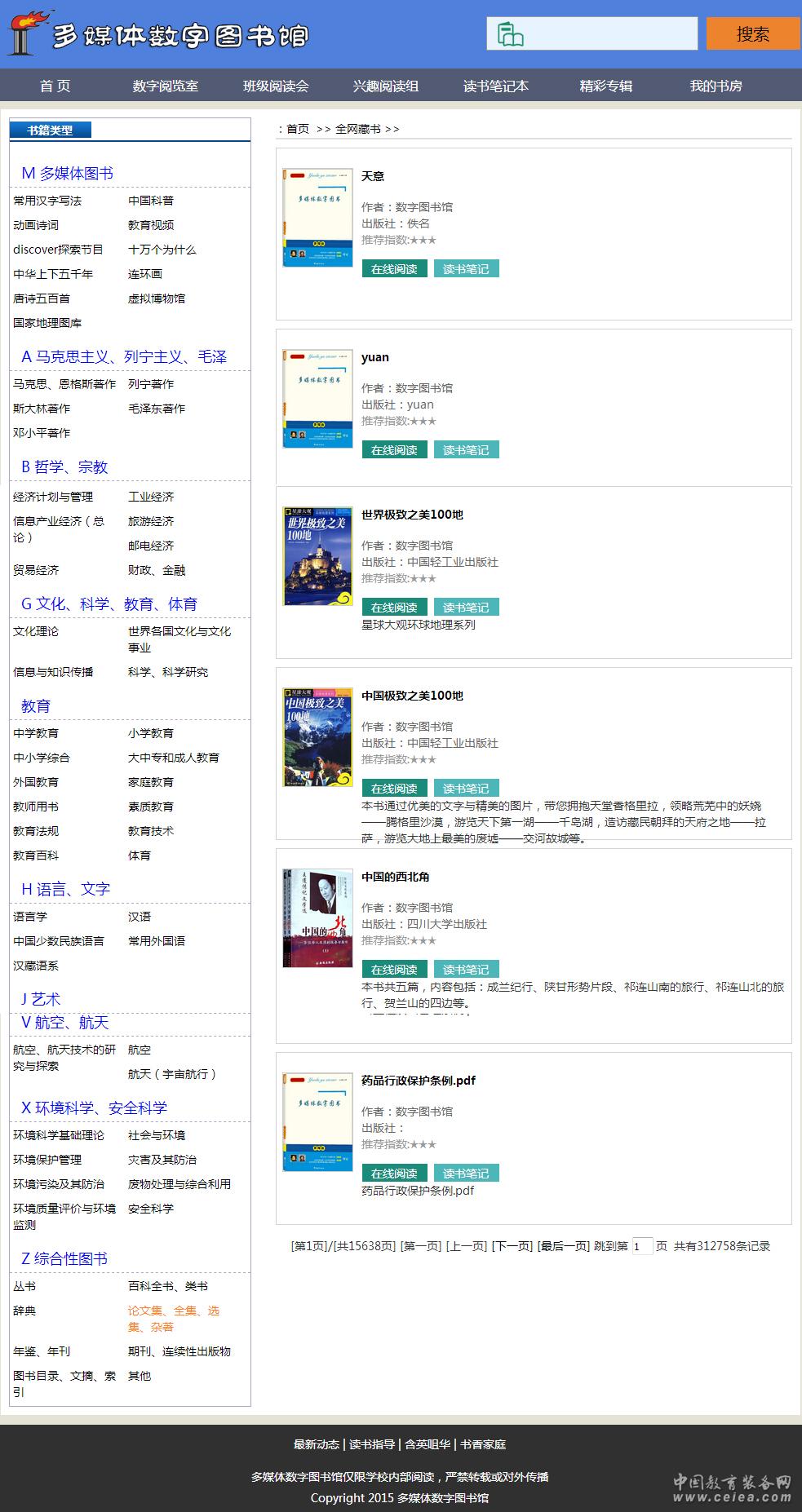Screen dimensions: 802x1512
Task: Click the book icon in the search box
Action: point(510,34)
